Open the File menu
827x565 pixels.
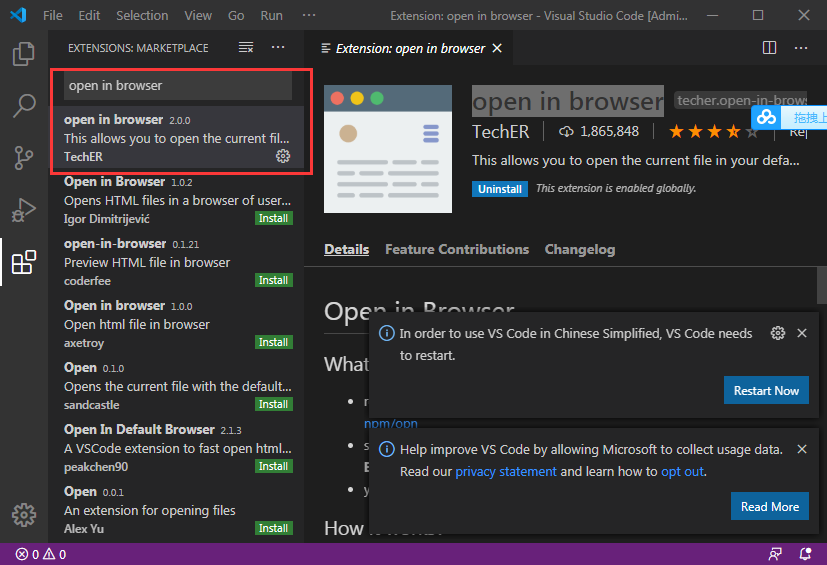[52, 15]
